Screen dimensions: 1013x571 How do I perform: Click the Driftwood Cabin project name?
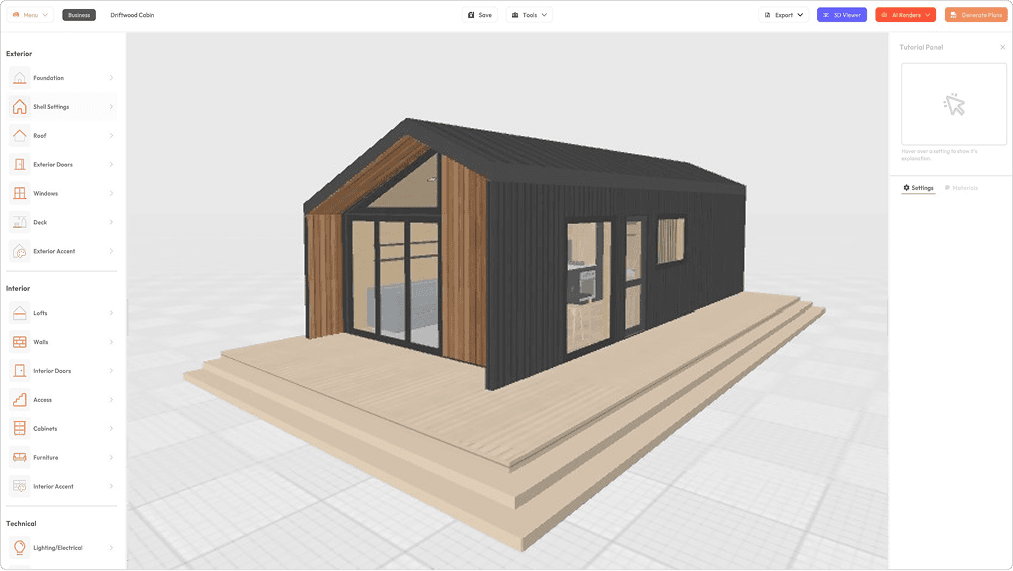pyautogui.click(x=132, y=15)
